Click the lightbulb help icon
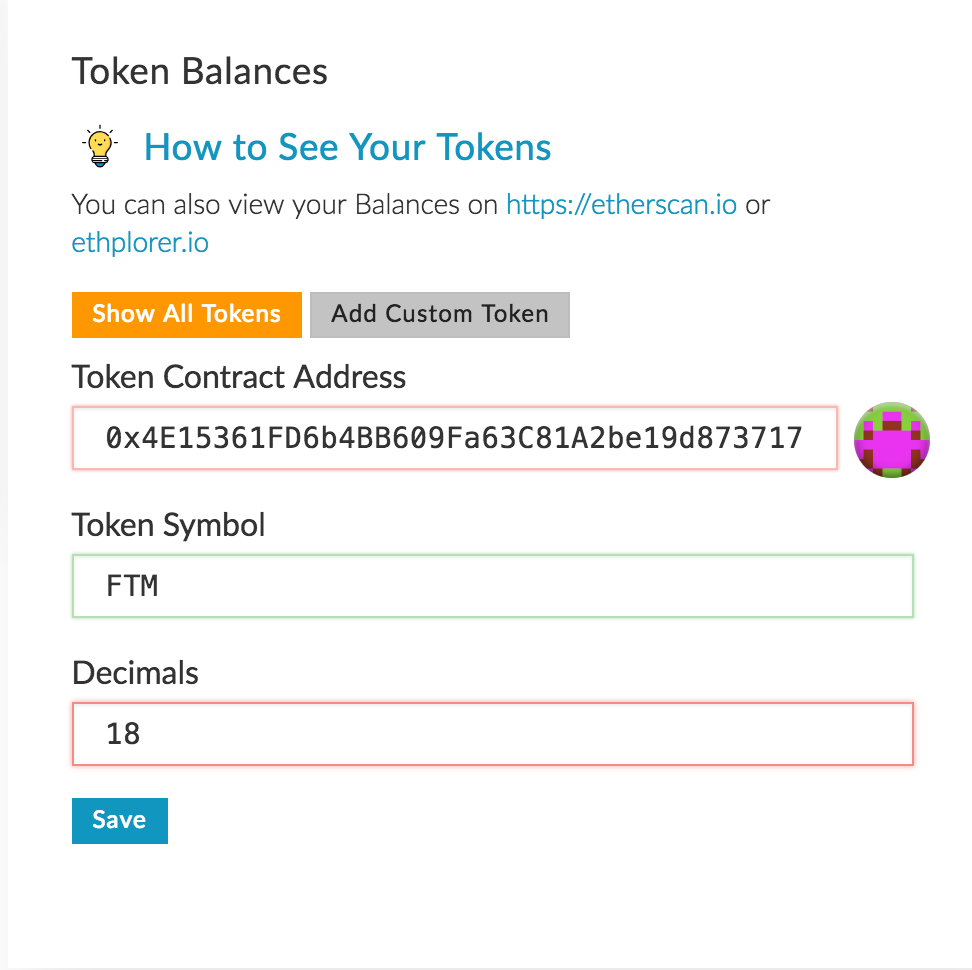Viewport: 972px width, 970px height. (100, 146)
